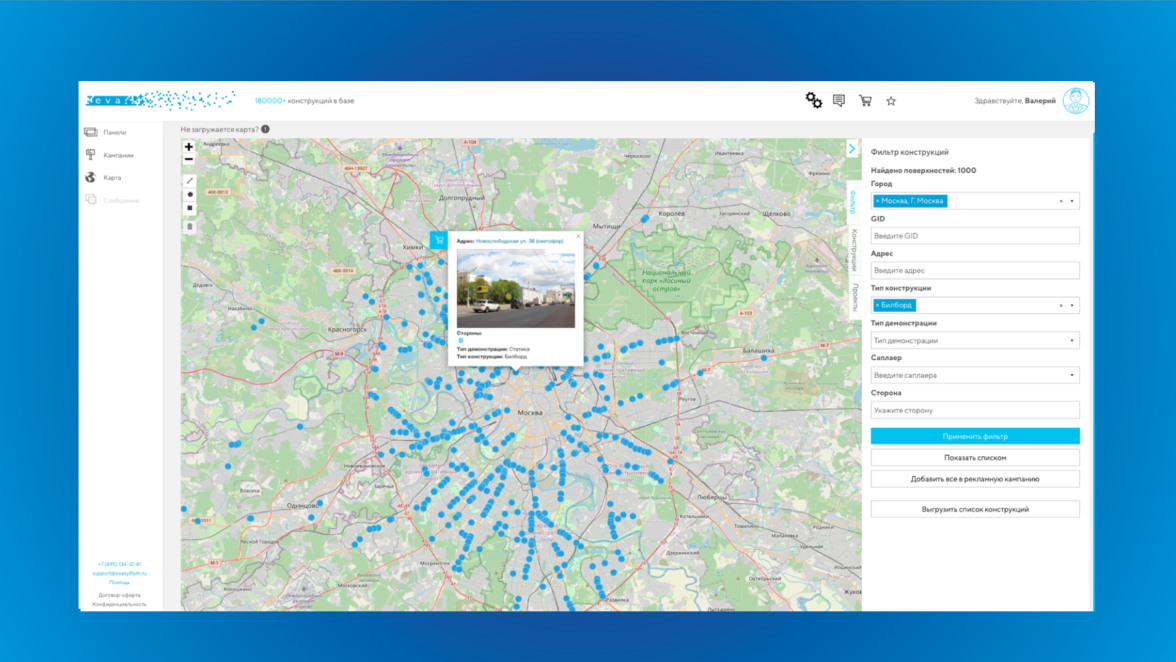Click the trash icon to delete map drawings

pos(190,226)
